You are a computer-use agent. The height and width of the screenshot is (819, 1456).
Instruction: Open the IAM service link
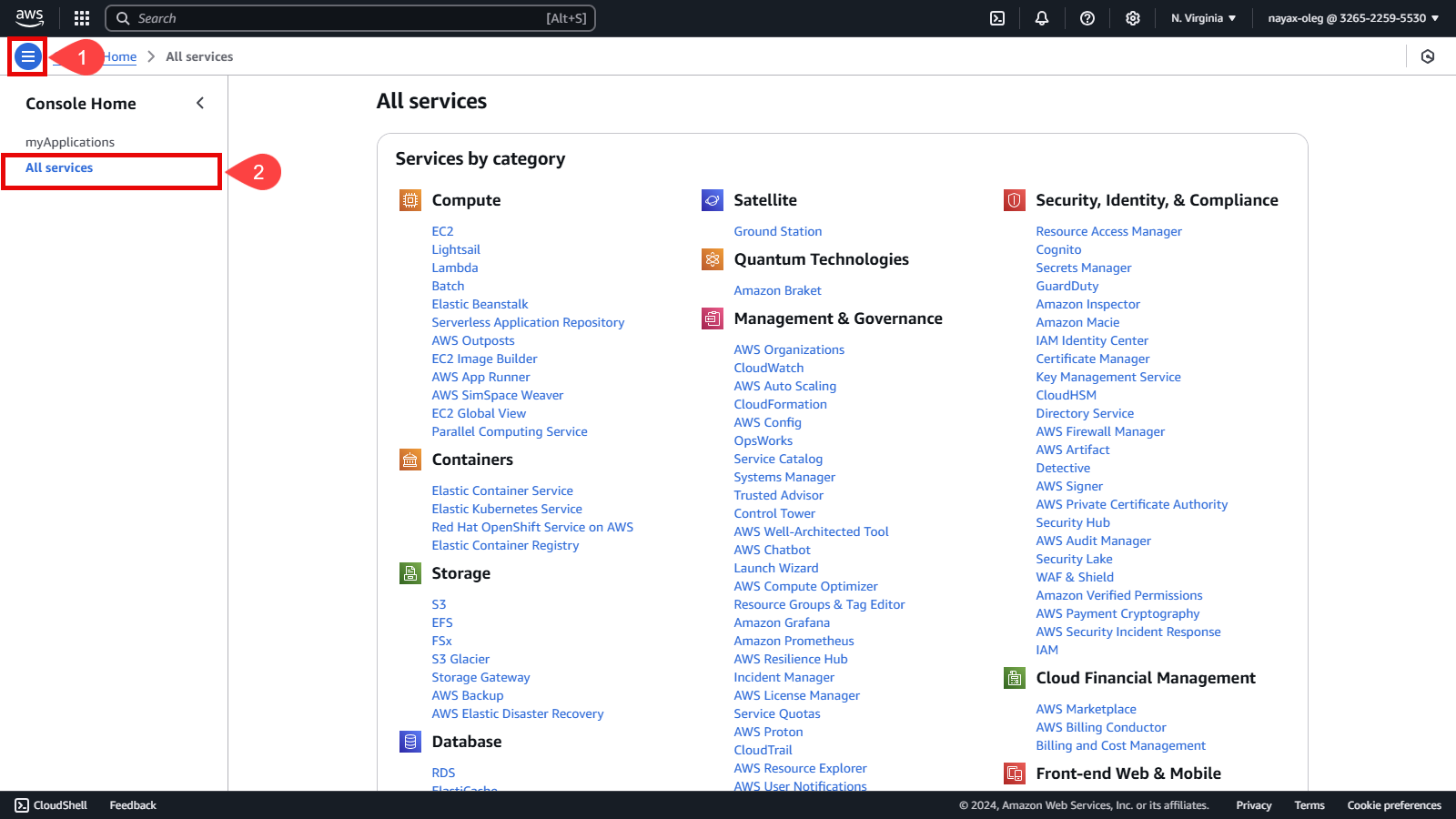tap(1047, 650)
